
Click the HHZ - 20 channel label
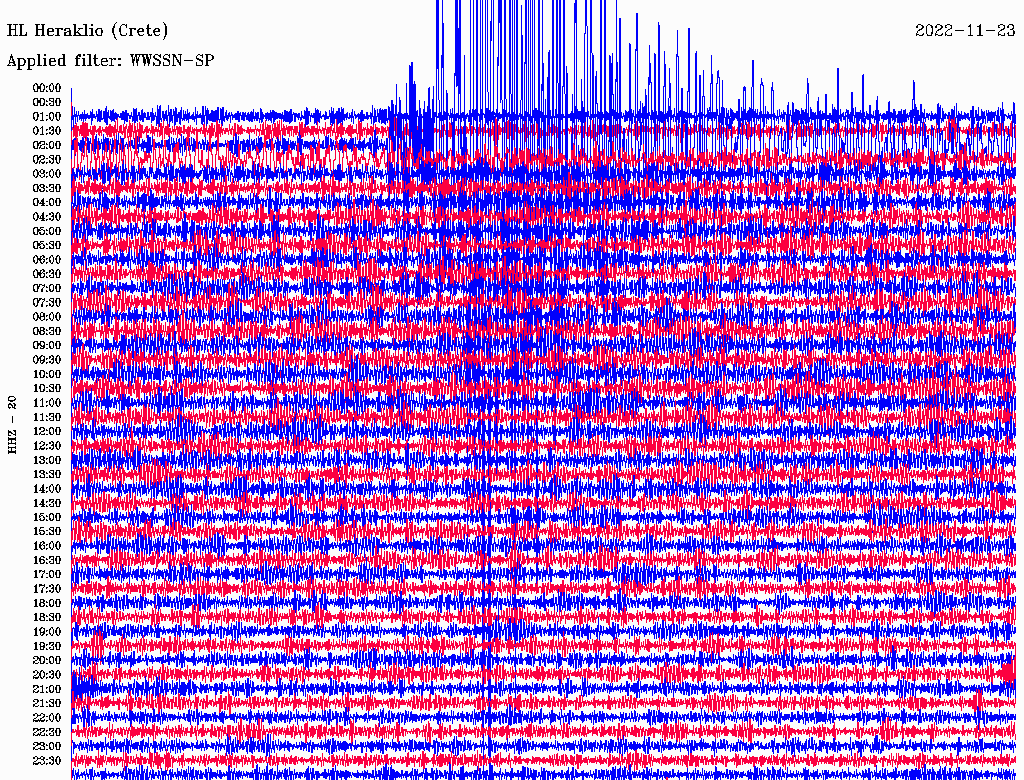[12, 425]
